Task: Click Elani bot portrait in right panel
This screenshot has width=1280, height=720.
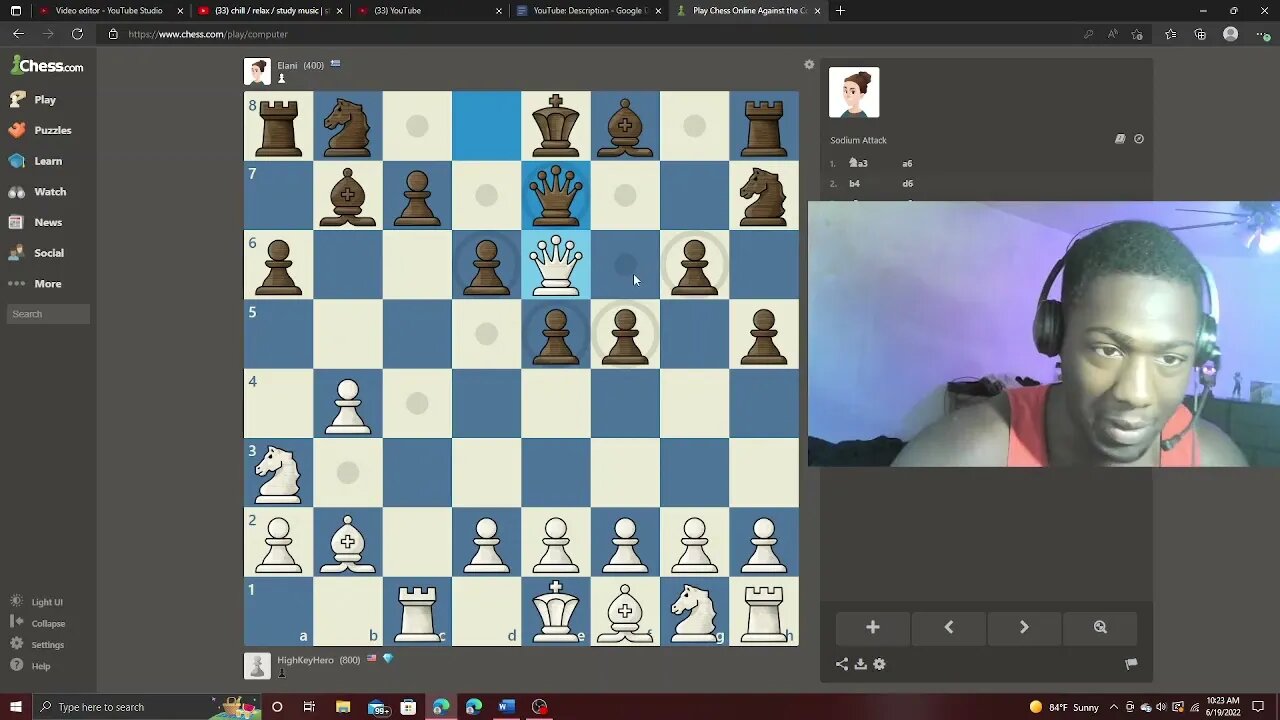Action: pos(854,93)
